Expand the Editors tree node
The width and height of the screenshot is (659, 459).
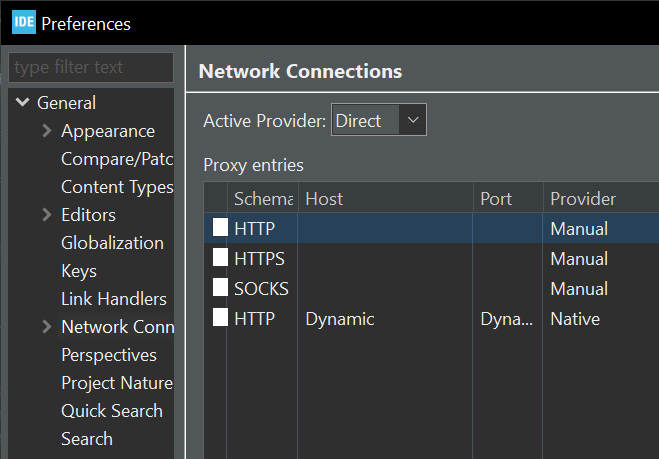point(46,215)
